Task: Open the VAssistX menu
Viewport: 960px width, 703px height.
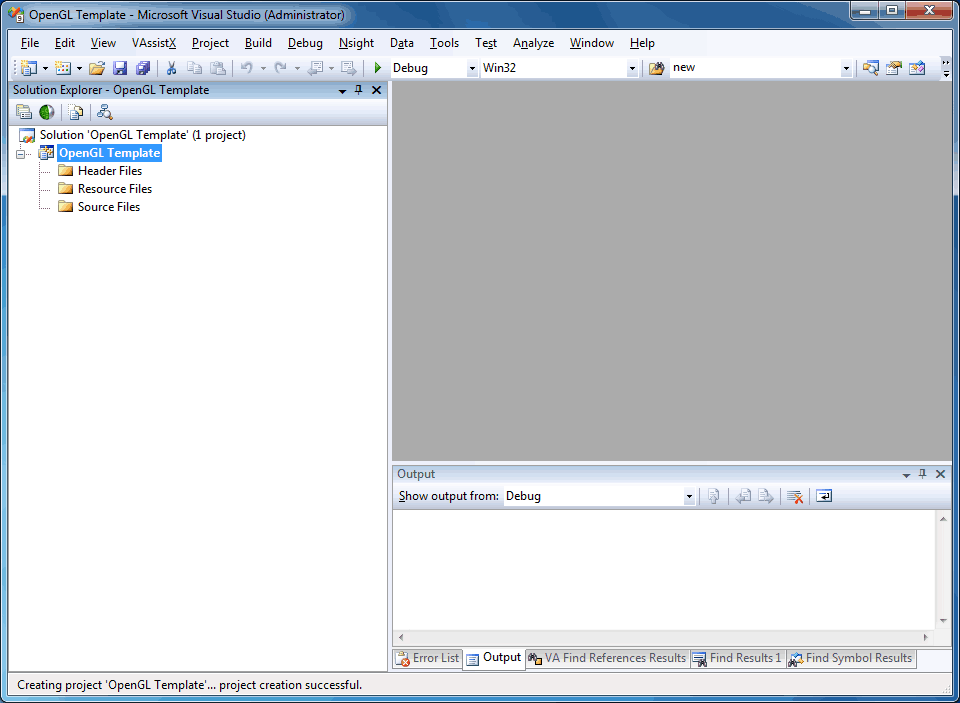Action: point(154,43)
